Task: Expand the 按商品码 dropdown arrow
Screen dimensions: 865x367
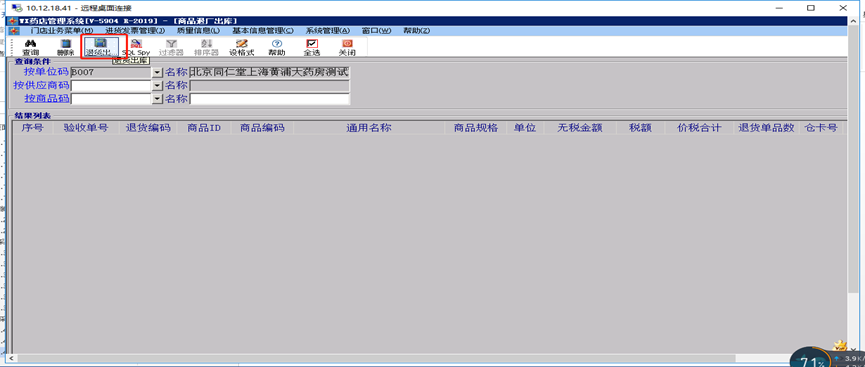Action: [157, 99]
